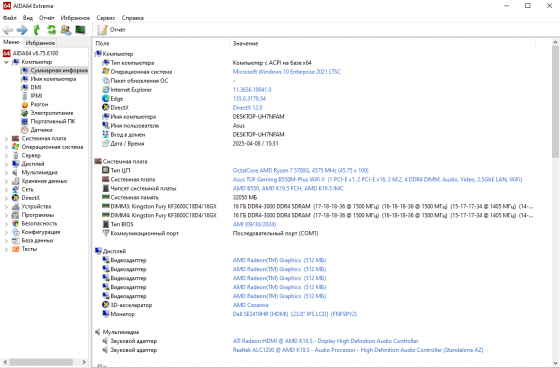Click the Разгон flame icon
The image size is (560, 368).
[x=24, y=104]
